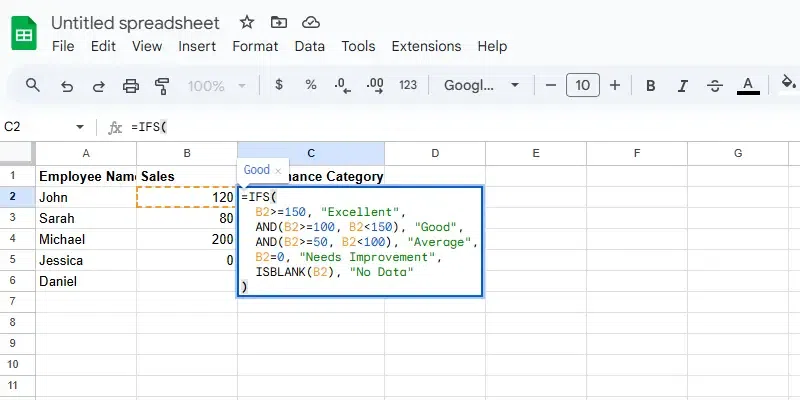This screenshot has width=800, height=400.
Task: Click the redo arrow icon
Action: (x=98, y=85)
